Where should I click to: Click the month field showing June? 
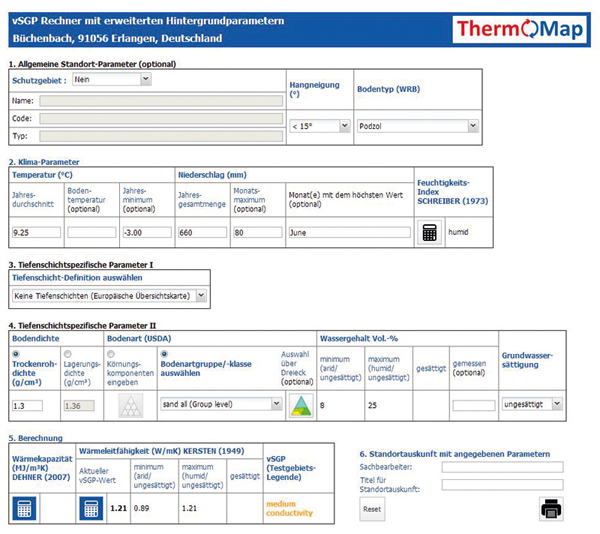[x=349, y=232]
